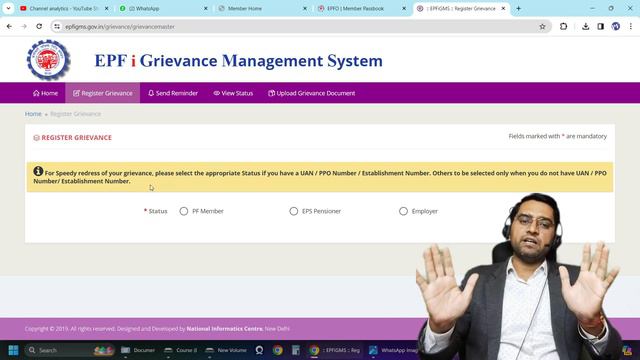640x360 pixels.
Task: Click the address bar URL field
Action: coord(300,27)
